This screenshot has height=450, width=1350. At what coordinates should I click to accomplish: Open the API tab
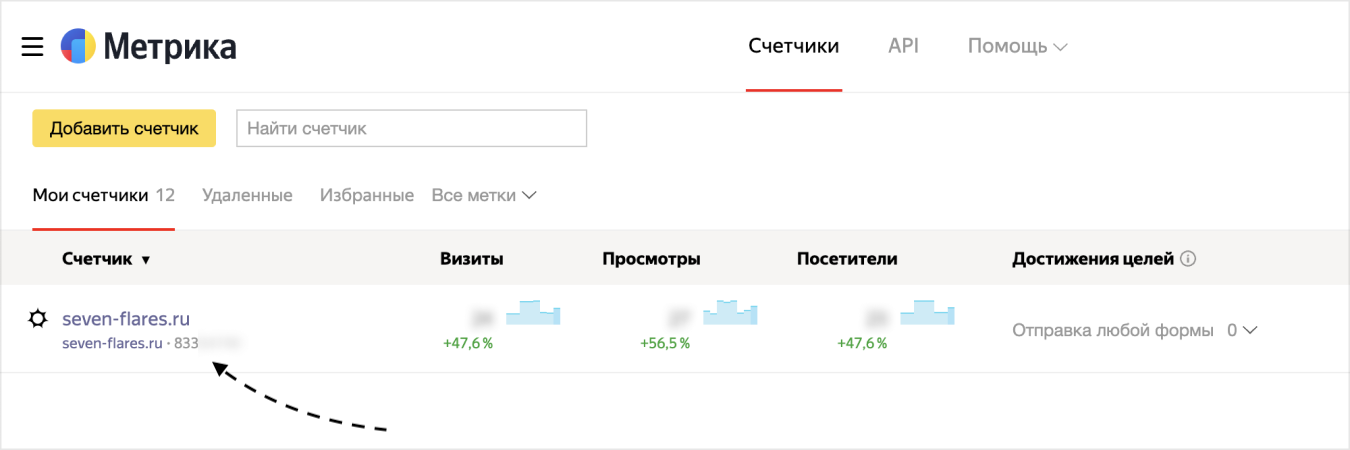tap(903, 46)
